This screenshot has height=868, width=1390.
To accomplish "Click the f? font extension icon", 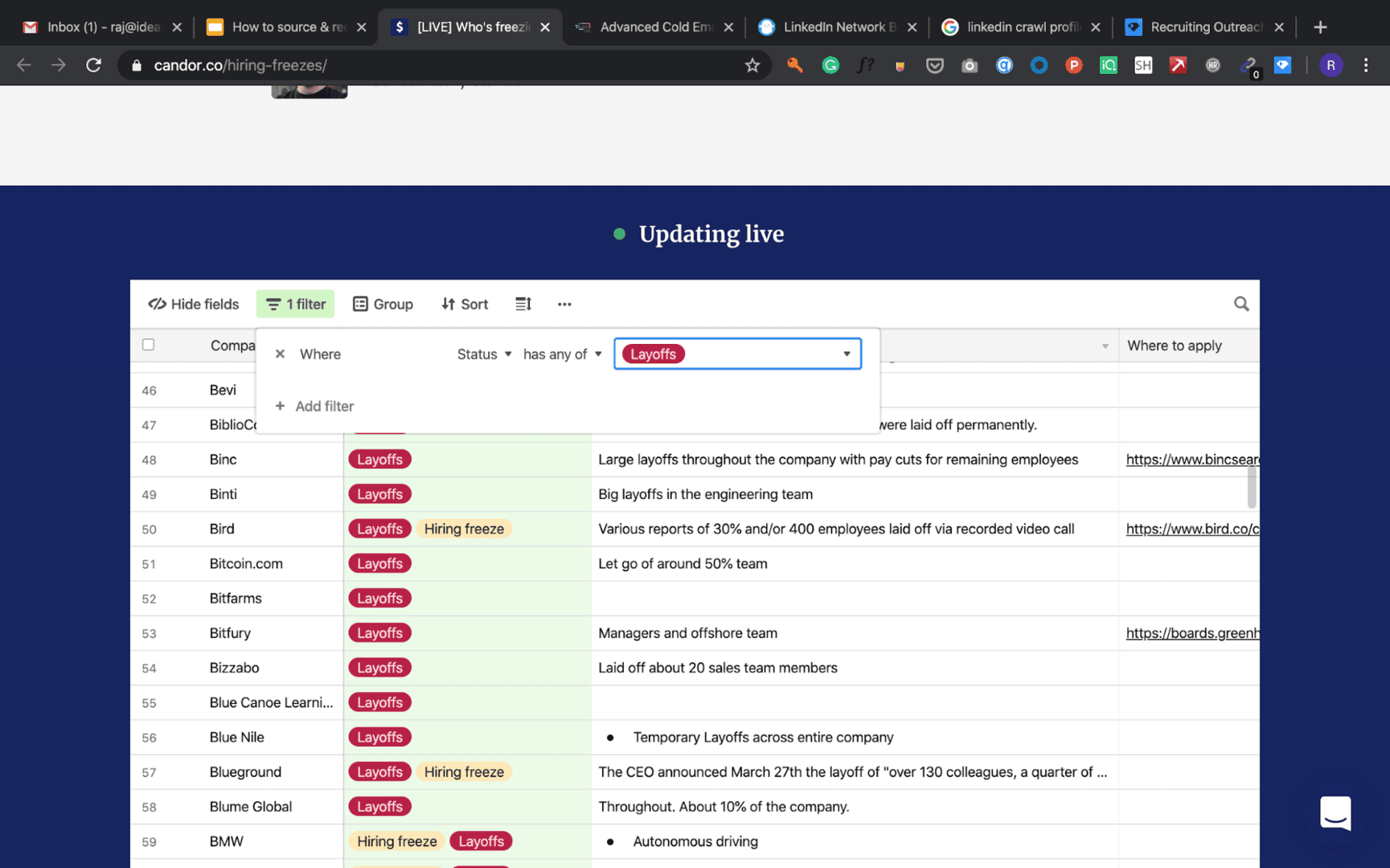I will click(x=865, y=65).
